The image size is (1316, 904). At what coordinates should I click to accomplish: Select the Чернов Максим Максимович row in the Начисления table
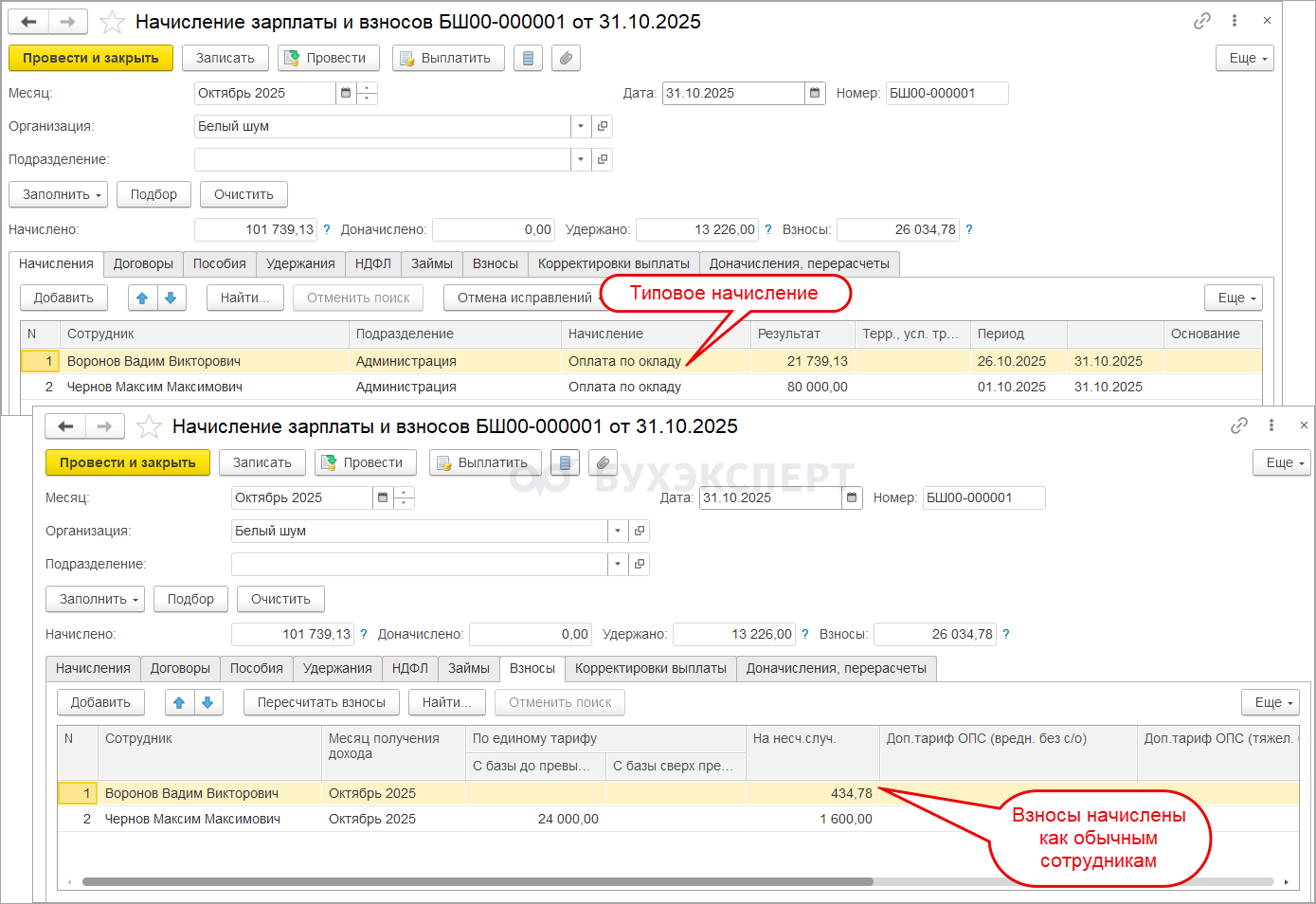[x=154, y=387]
